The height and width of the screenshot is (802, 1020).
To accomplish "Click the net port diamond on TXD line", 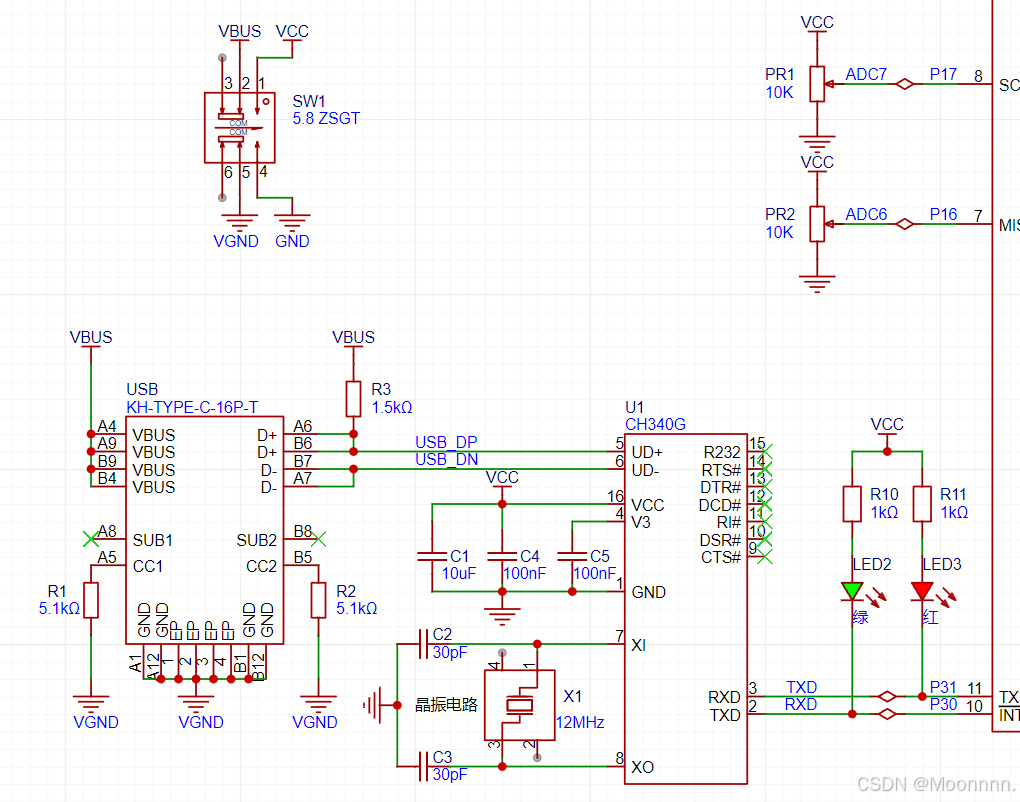I will [887, 697].
